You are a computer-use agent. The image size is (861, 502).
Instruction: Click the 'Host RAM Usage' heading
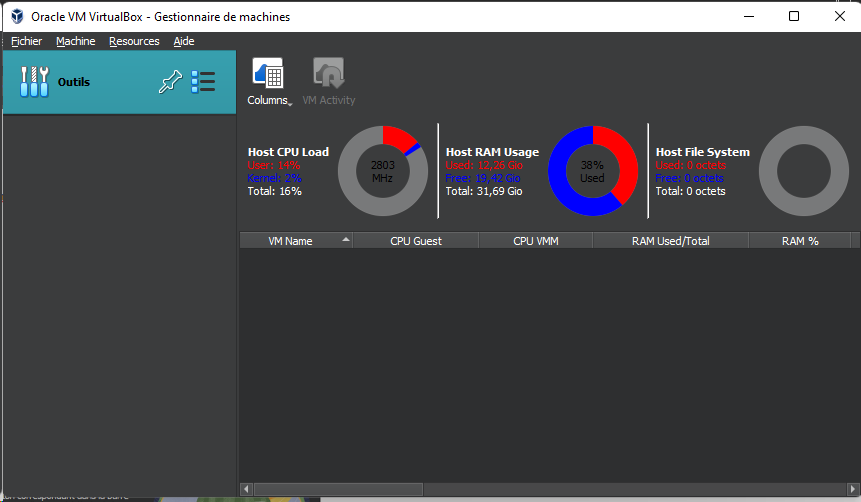[x=492, y=152]
